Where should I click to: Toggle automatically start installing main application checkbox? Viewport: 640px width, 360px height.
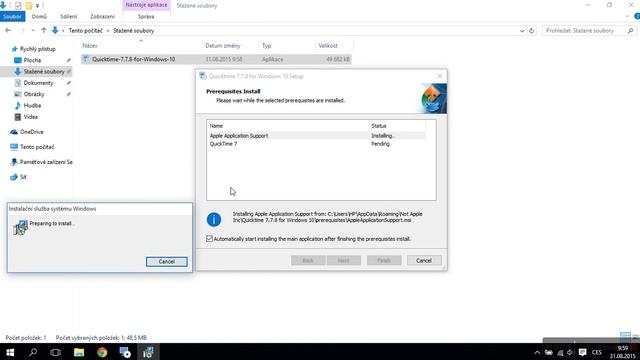(209, 239)
